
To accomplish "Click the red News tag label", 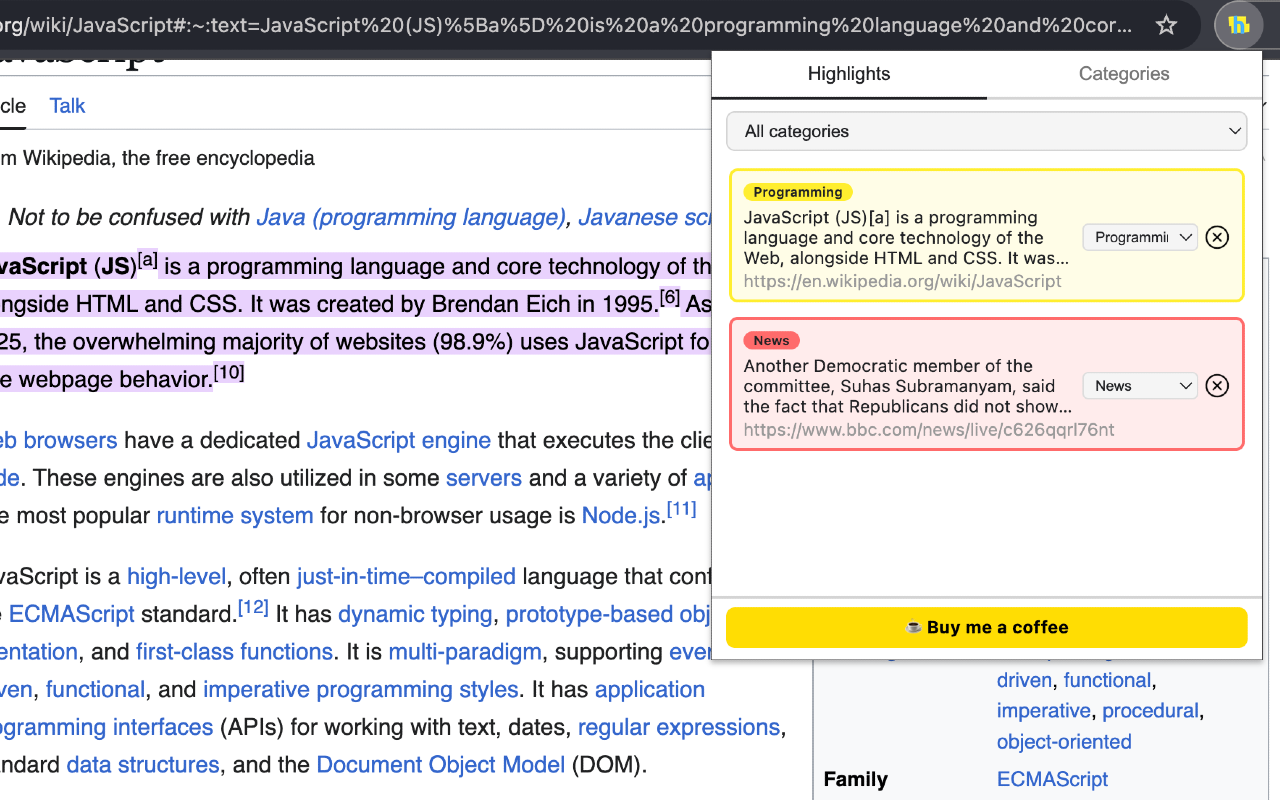I will coord(771,341).
